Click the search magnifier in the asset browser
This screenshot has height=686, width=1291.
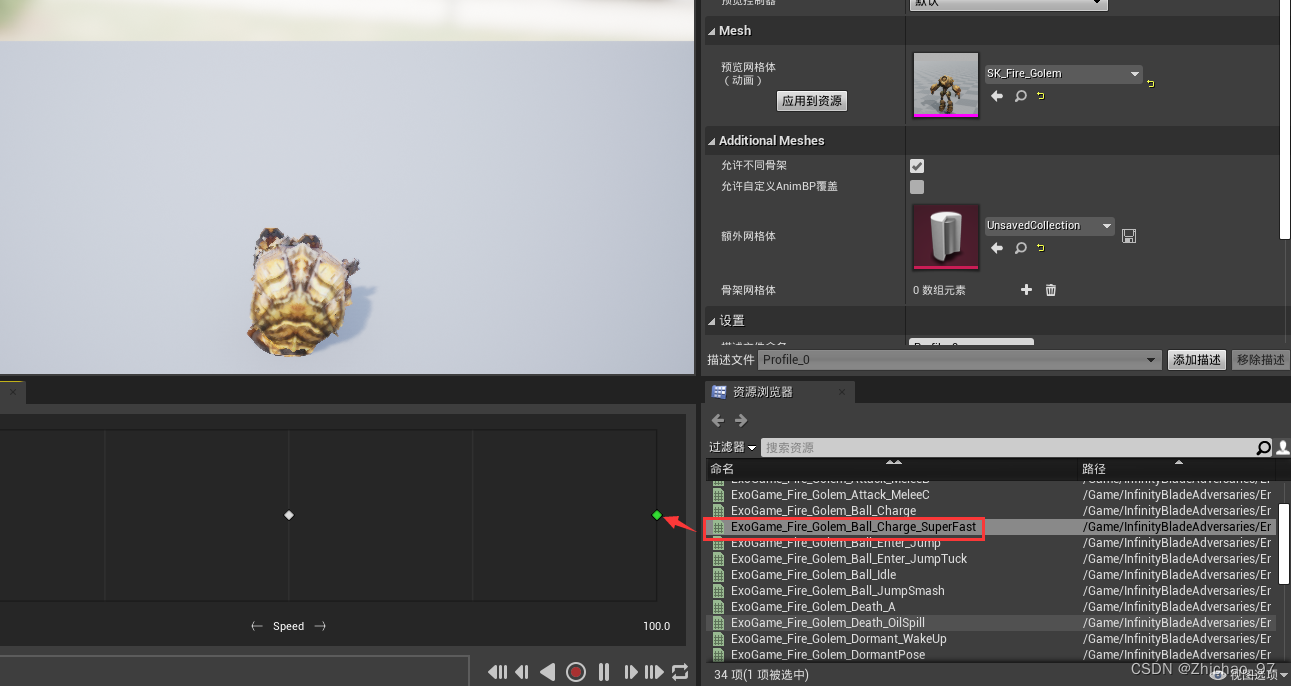[x=1264, y=447]
